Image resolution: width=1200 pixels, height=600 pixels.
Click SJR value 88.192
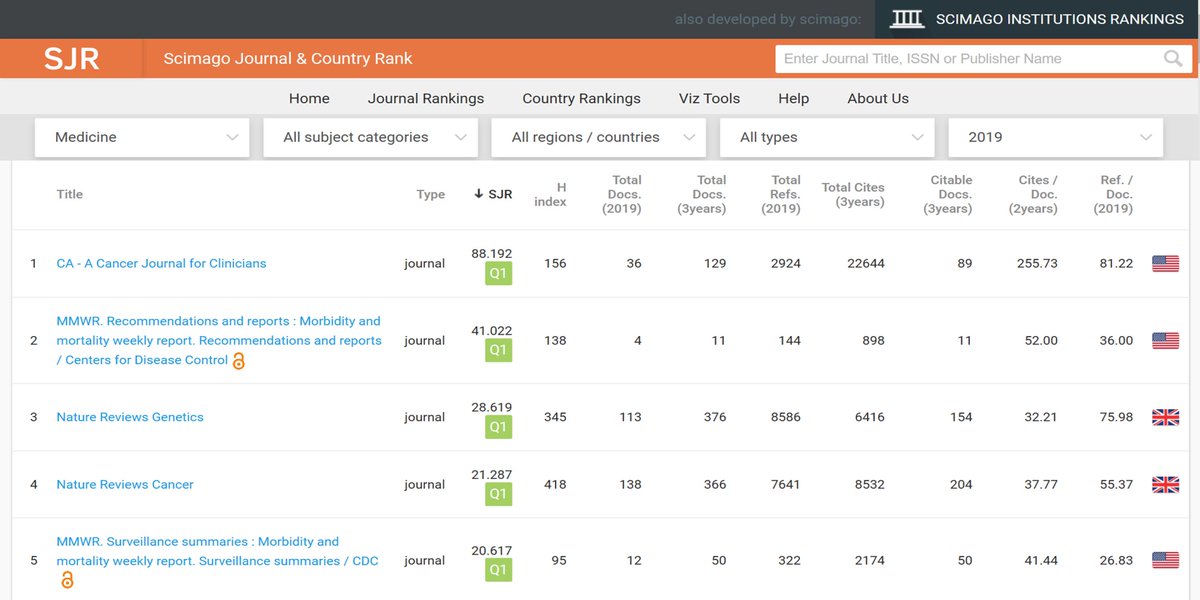[x=492, y=254]
